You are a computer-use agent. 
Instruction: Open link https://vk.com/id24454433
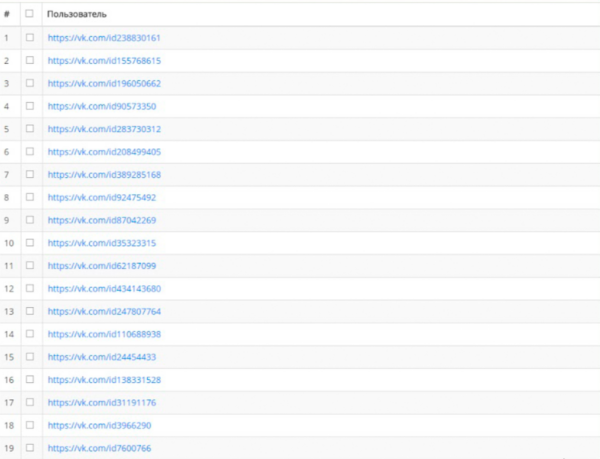coord(102,357)
